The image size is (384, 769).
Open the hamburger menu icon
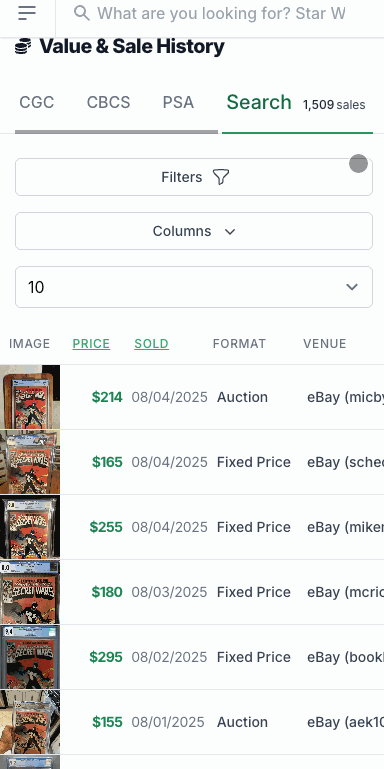point(27,13)
